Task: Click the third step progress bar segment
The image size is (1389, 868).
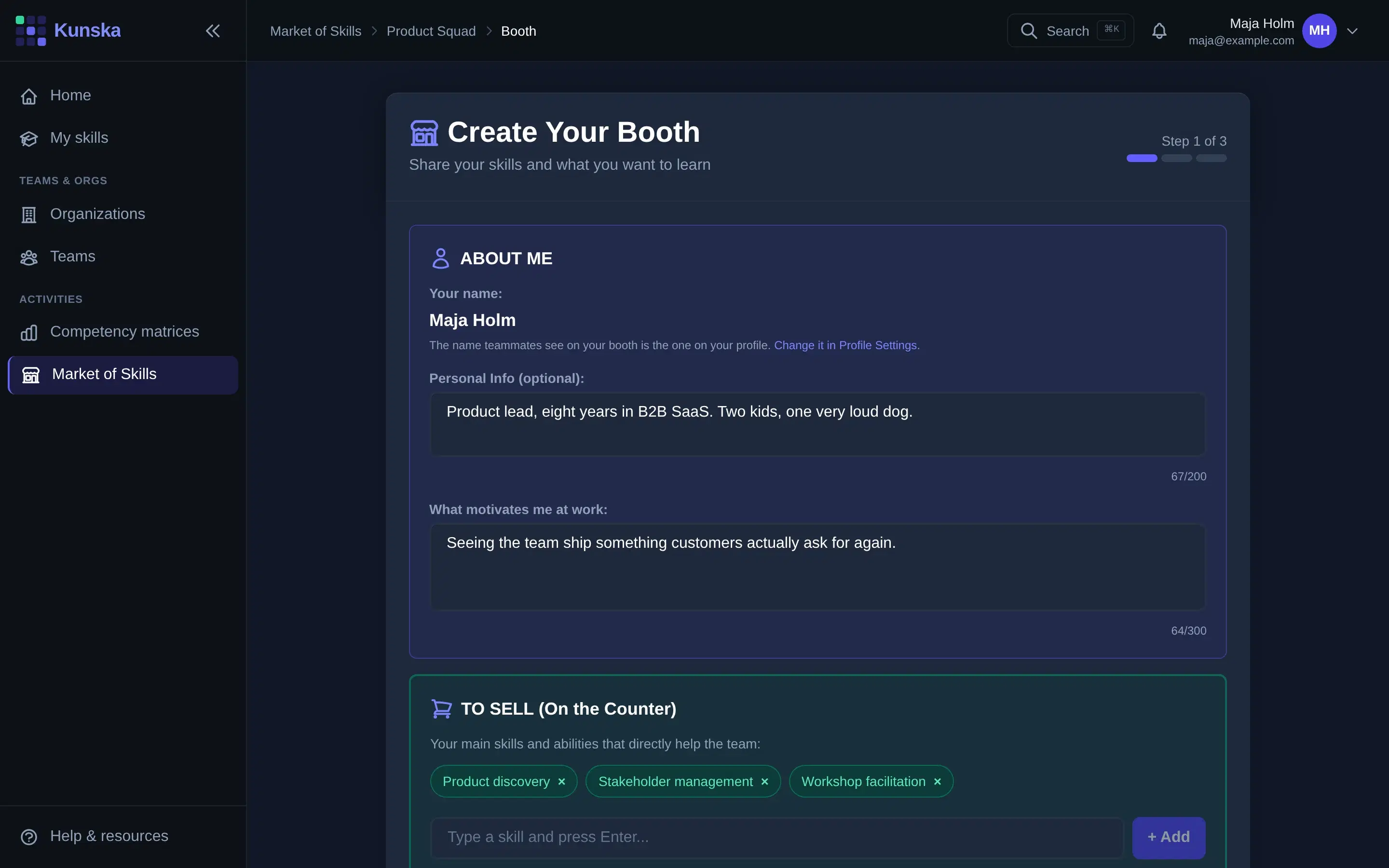Action: pyautogui.click(x=1211, y=158)
